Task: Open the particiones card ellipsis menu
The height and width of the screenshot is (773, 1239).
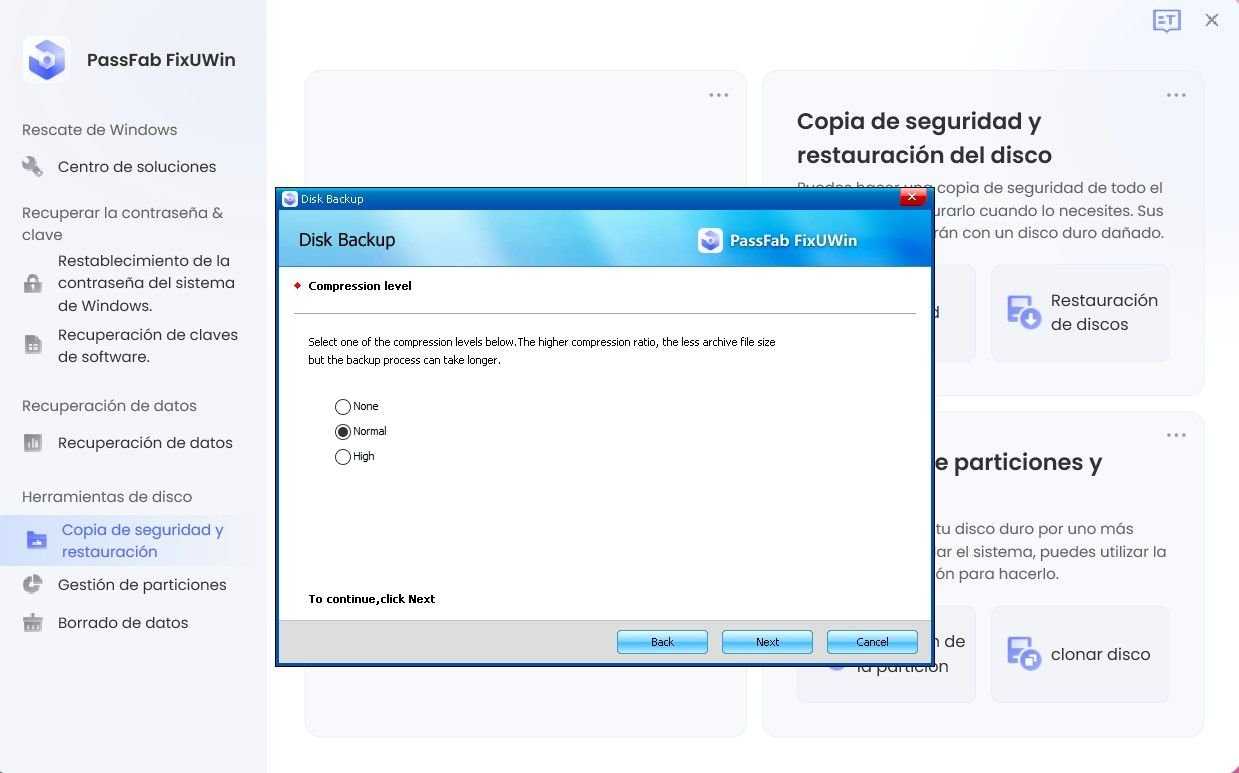Action: click(x=1176, y=434)
